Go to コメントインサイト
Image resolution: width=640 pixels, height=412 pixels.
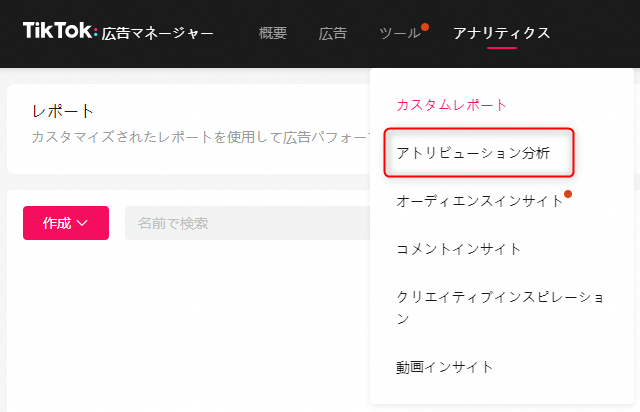coord(458,248)
